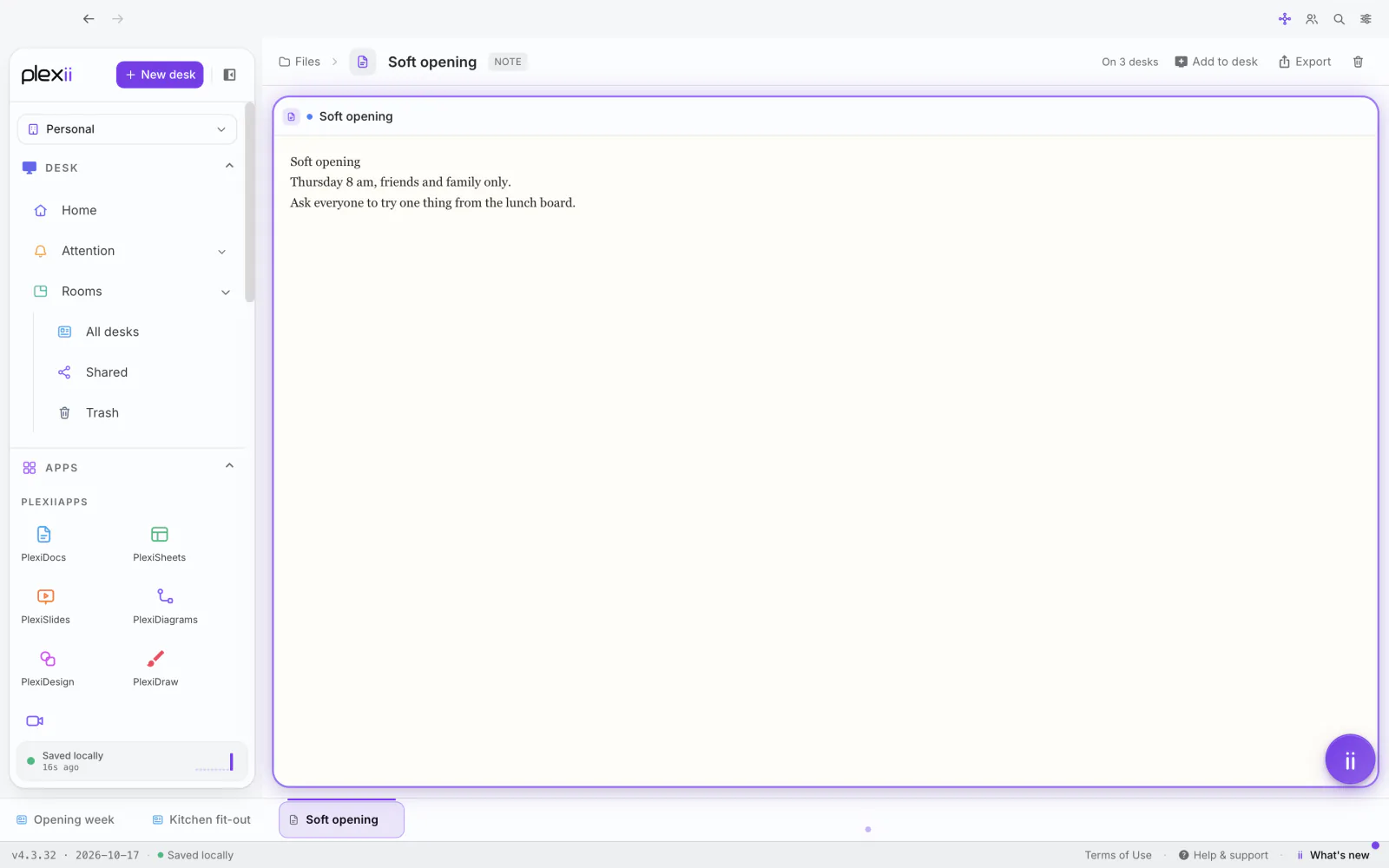Collapse the DESK section
1389x868 pixels.
(229, 167)
